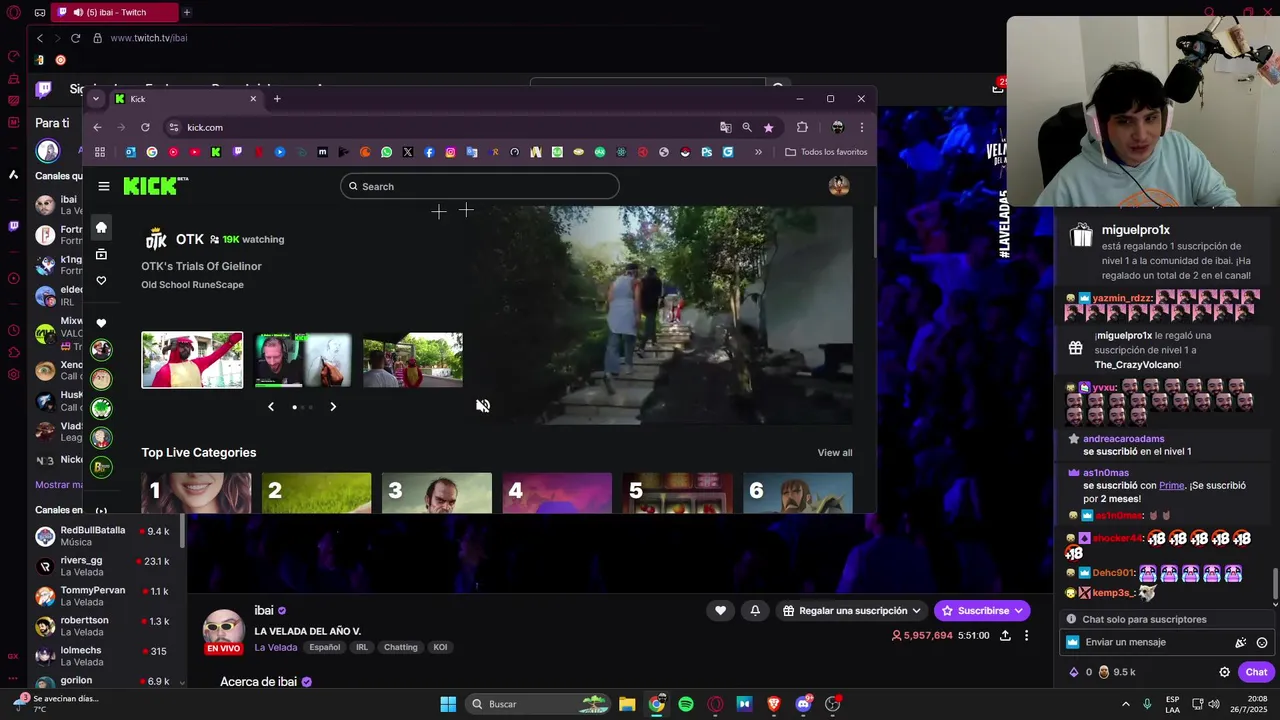
Task: Open Regalar una suscripción dropdown
Action: (852, 610)
